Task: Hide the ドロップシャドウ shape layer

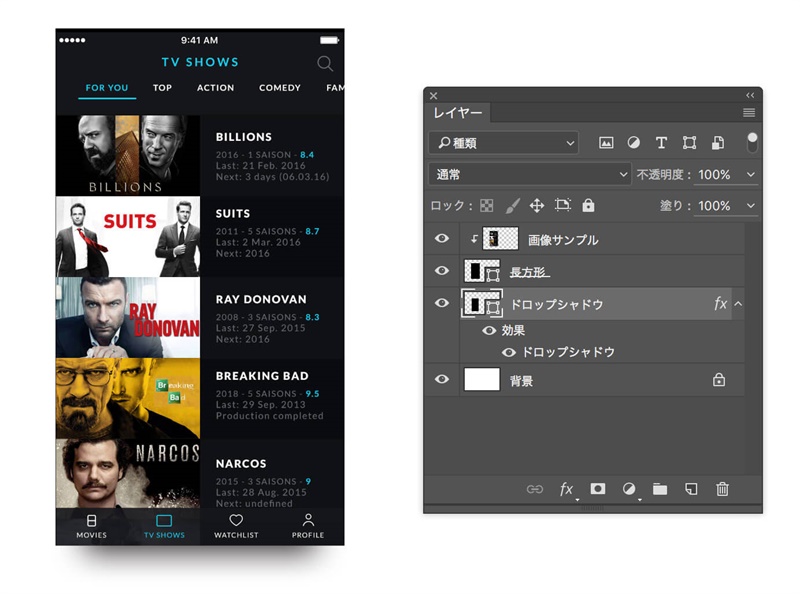Action: click(442, 303)
